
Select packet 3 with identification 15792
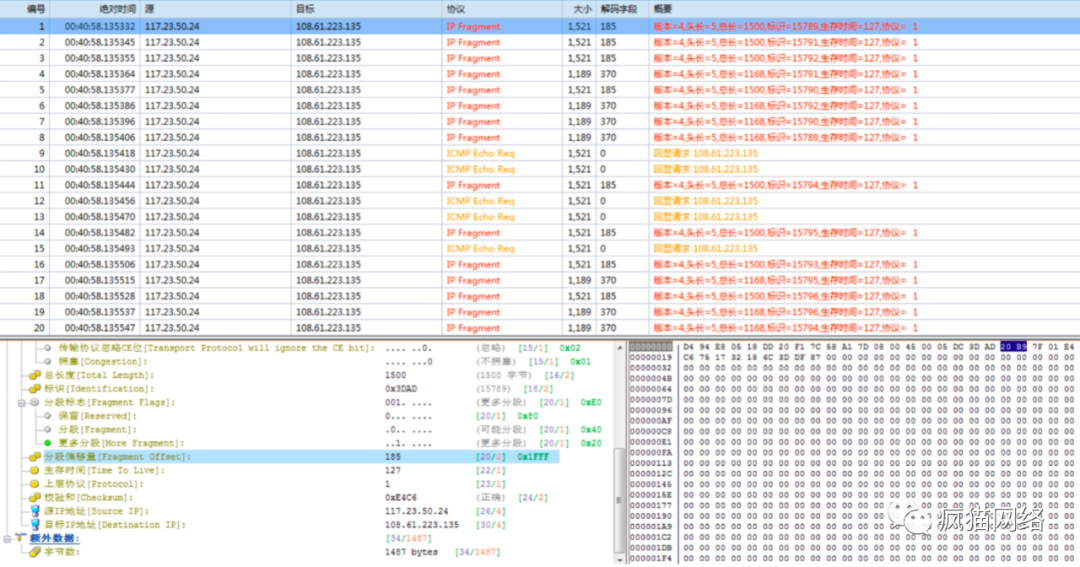pyautogui.click(x=785, y=58)
